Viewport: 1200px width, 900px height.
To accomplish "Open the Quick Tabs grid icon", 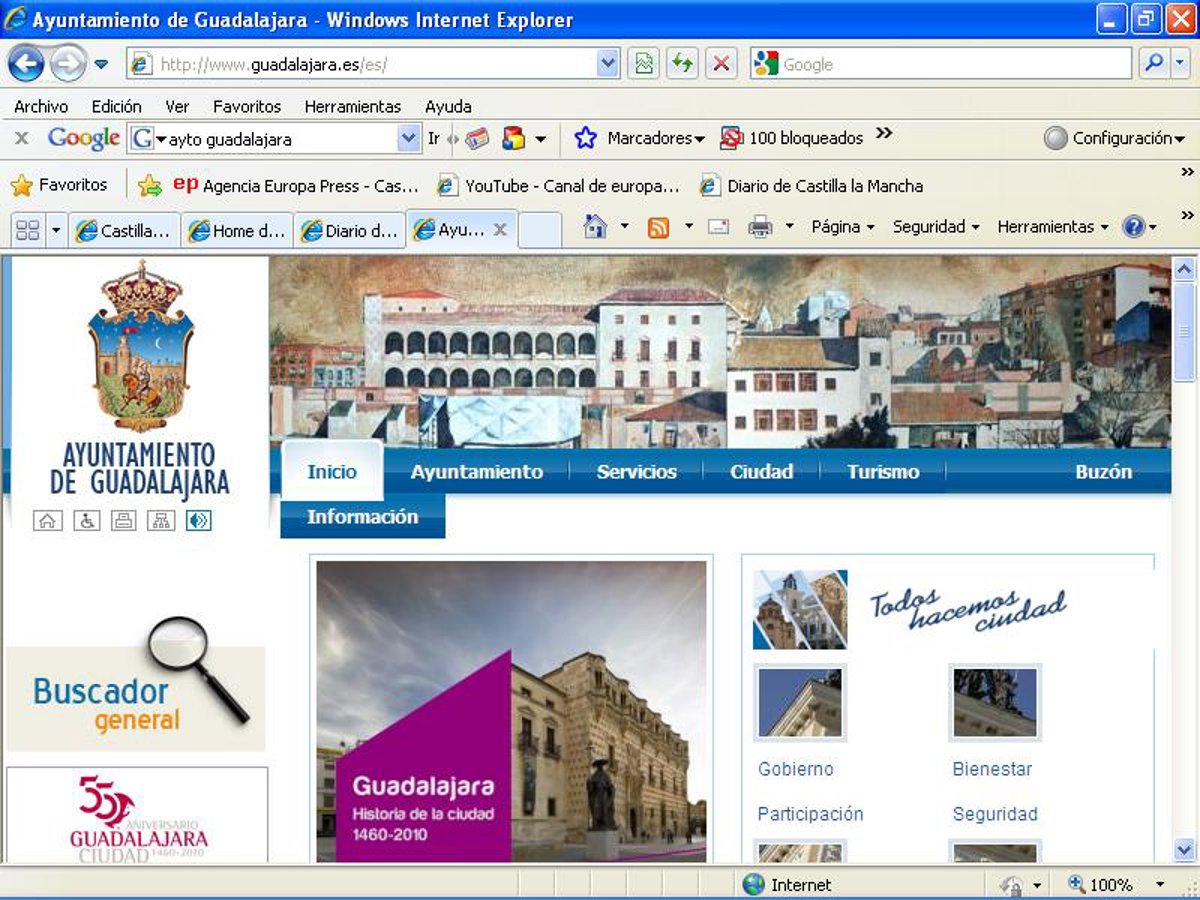I will tap(28, 230).
